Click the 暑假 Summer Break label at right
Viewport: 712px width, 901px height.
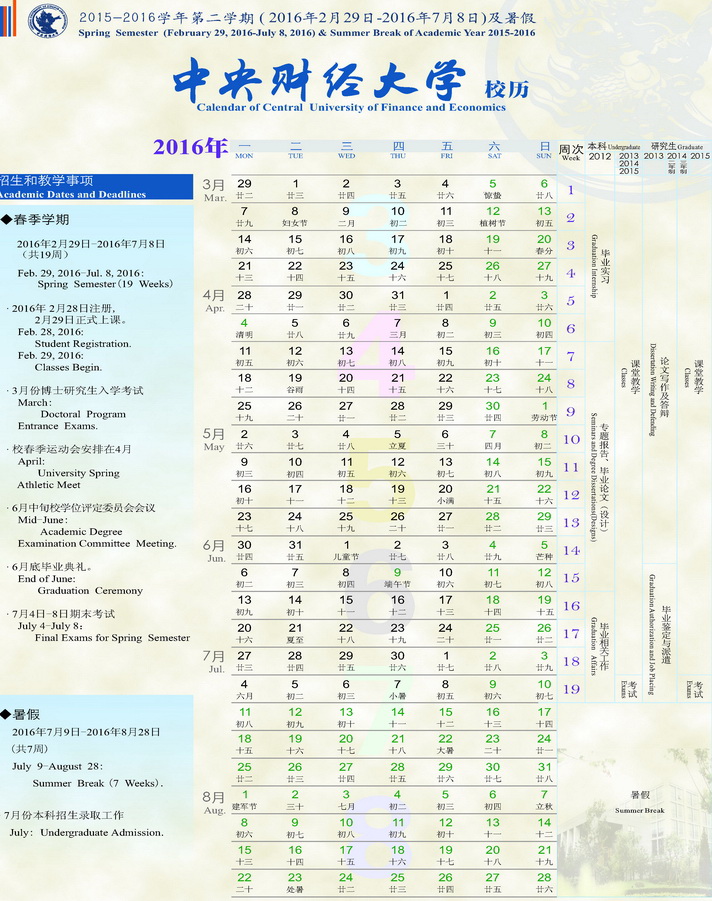click(x=639, y=802)
